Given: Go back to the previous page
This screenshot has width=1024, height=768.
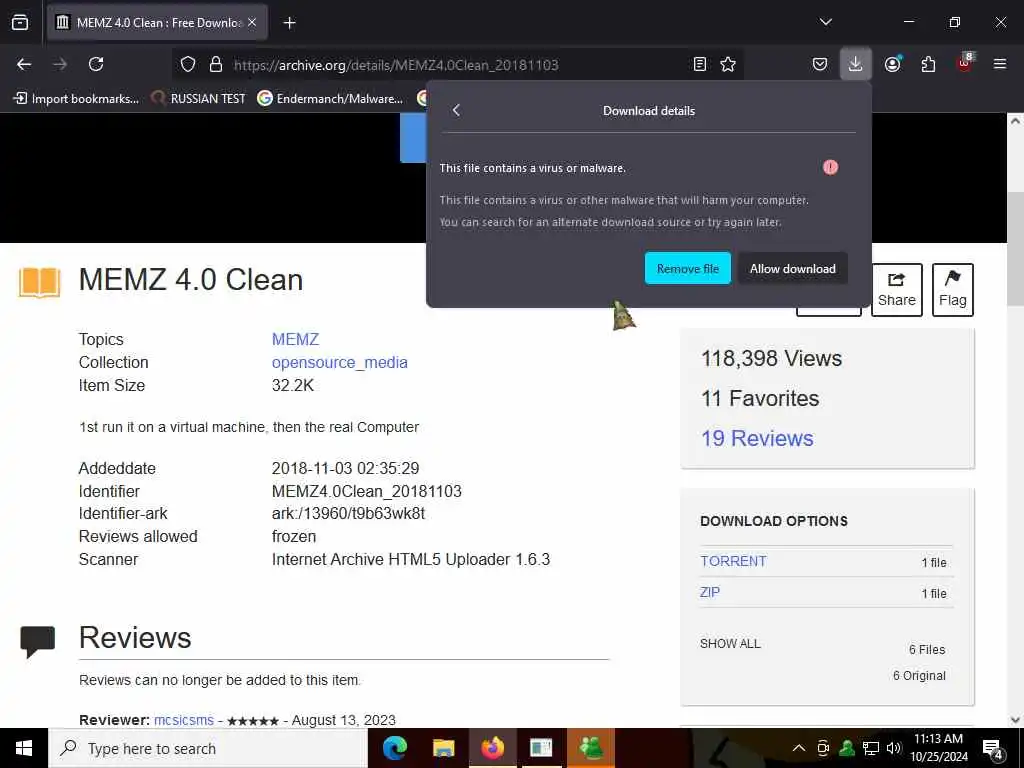Looking at the screenshot, I should pos(24,64).
